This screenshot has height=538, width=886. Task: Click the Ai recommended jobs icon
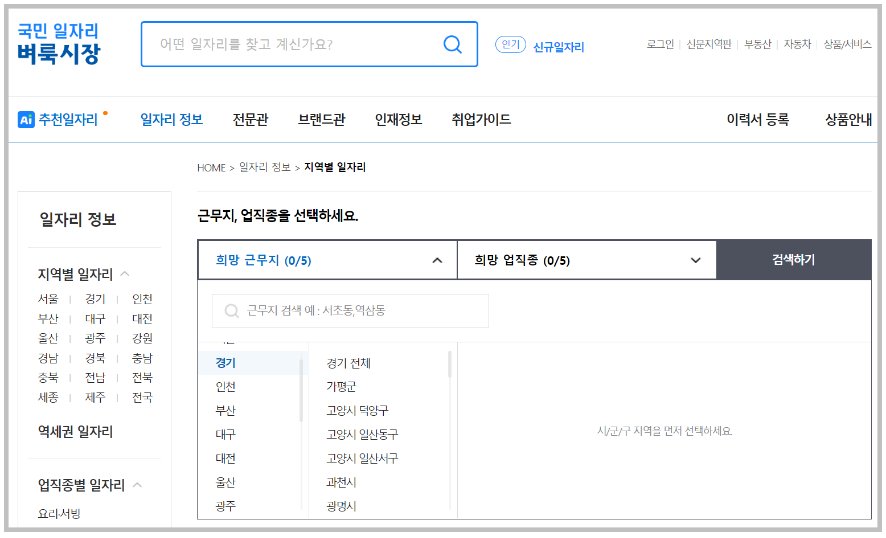click(26, 120)
